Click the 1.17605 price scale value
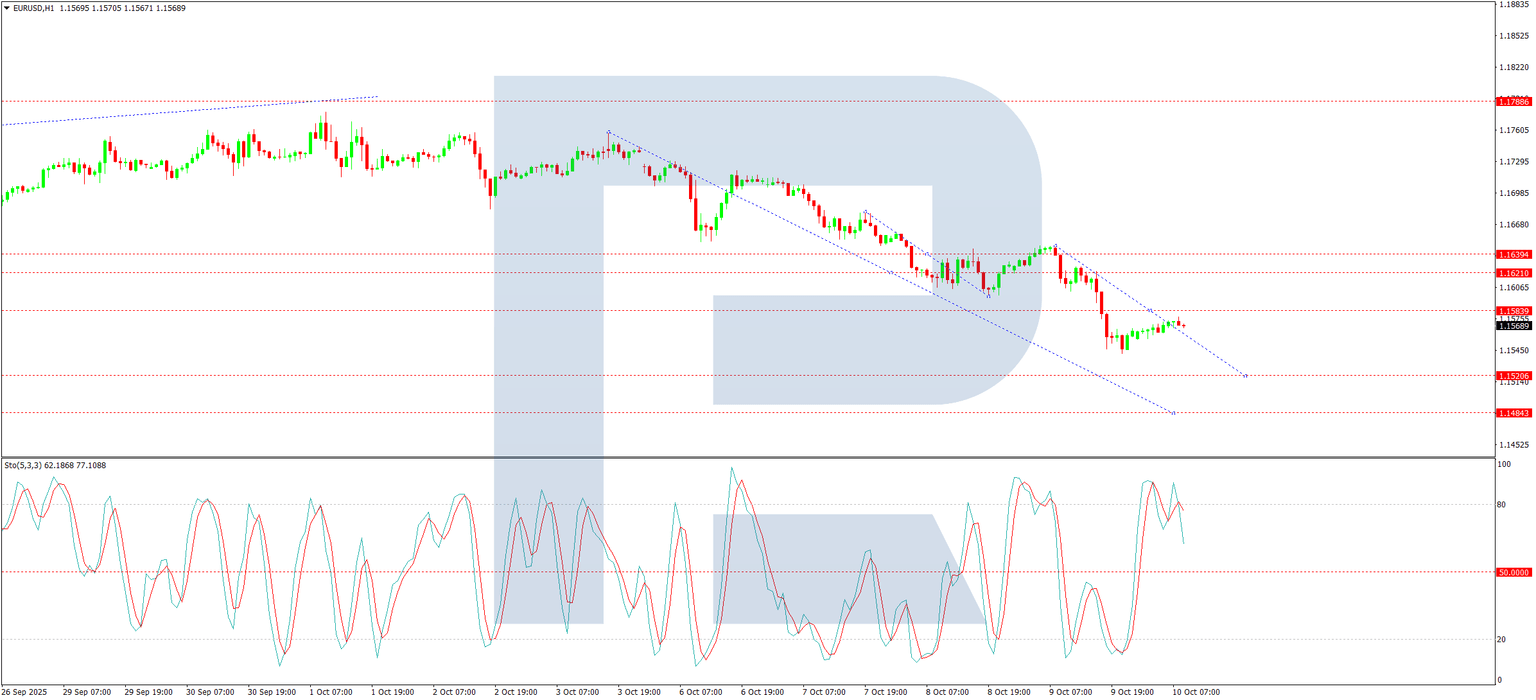This screenshot has width=1536, height=700. (x=1514, y=130)
